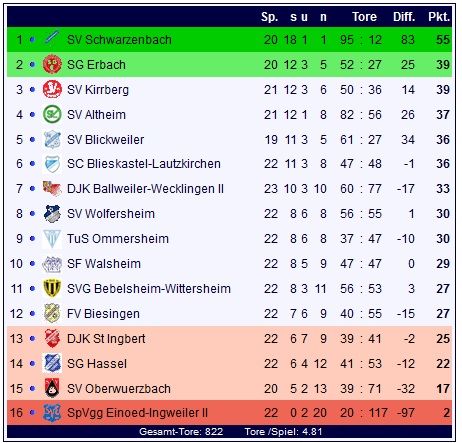Open the TuS Ommersheim team link
The width and height of the screenshot is (462, 443).
pyautogui.click(x=118, y=239)
